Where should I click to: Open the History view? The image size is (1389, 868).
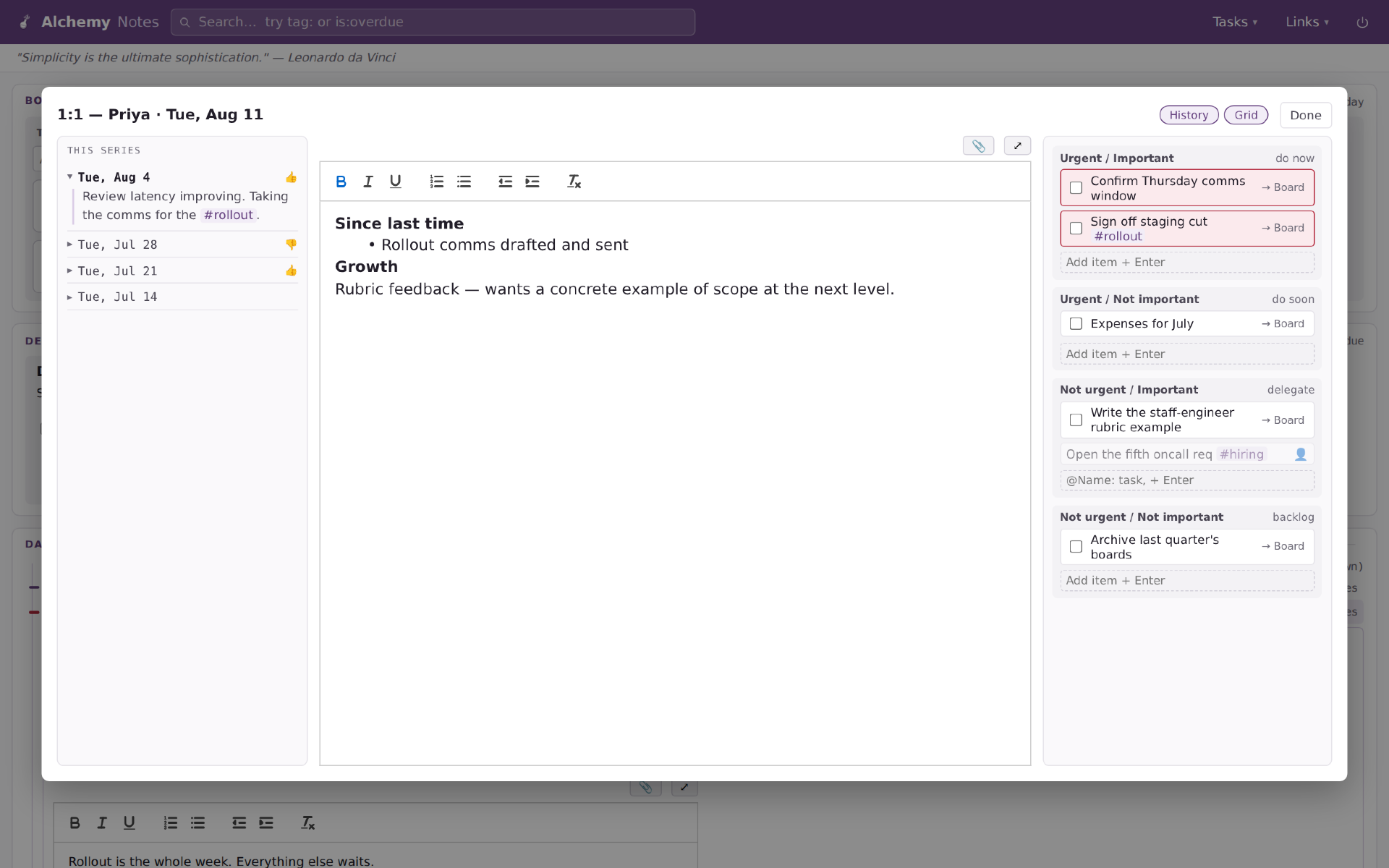pyautogui.click(x=1189, y=115)
